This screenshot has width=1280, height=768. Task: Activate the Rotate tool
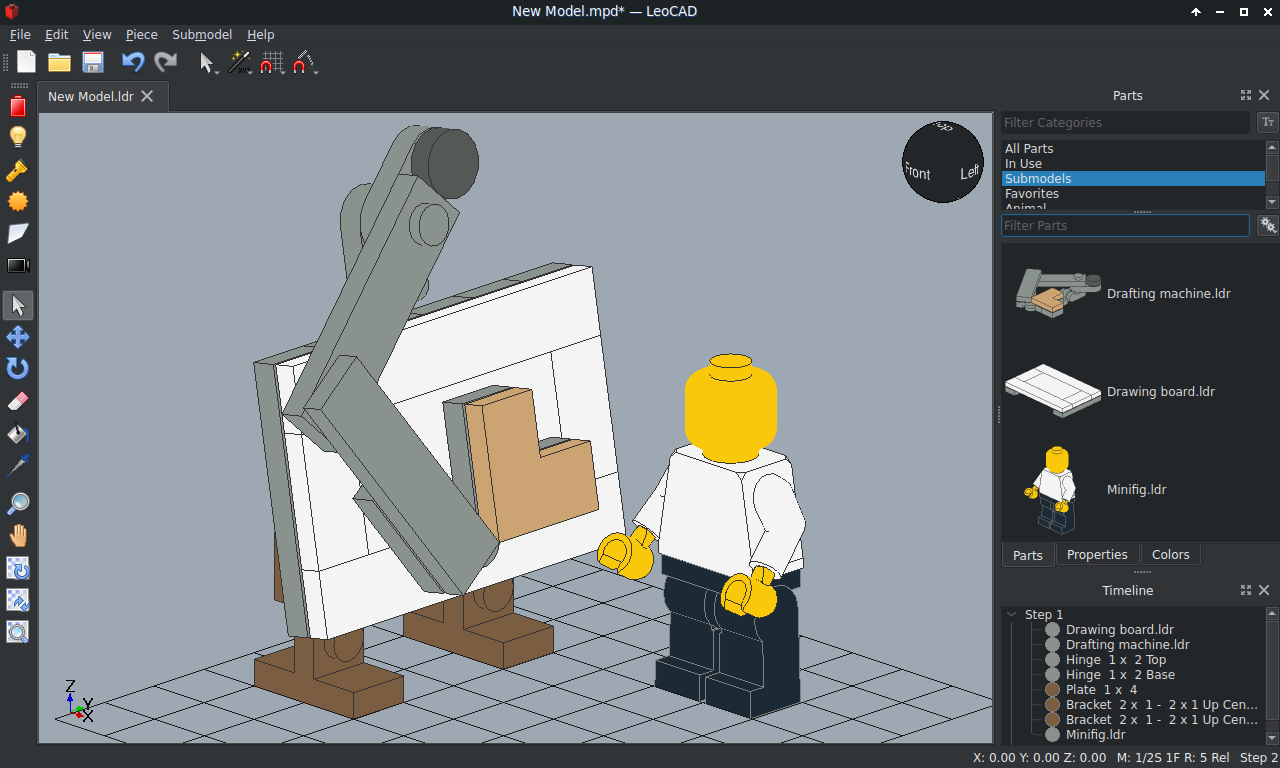pyautogui.click(x=18, y=369)
